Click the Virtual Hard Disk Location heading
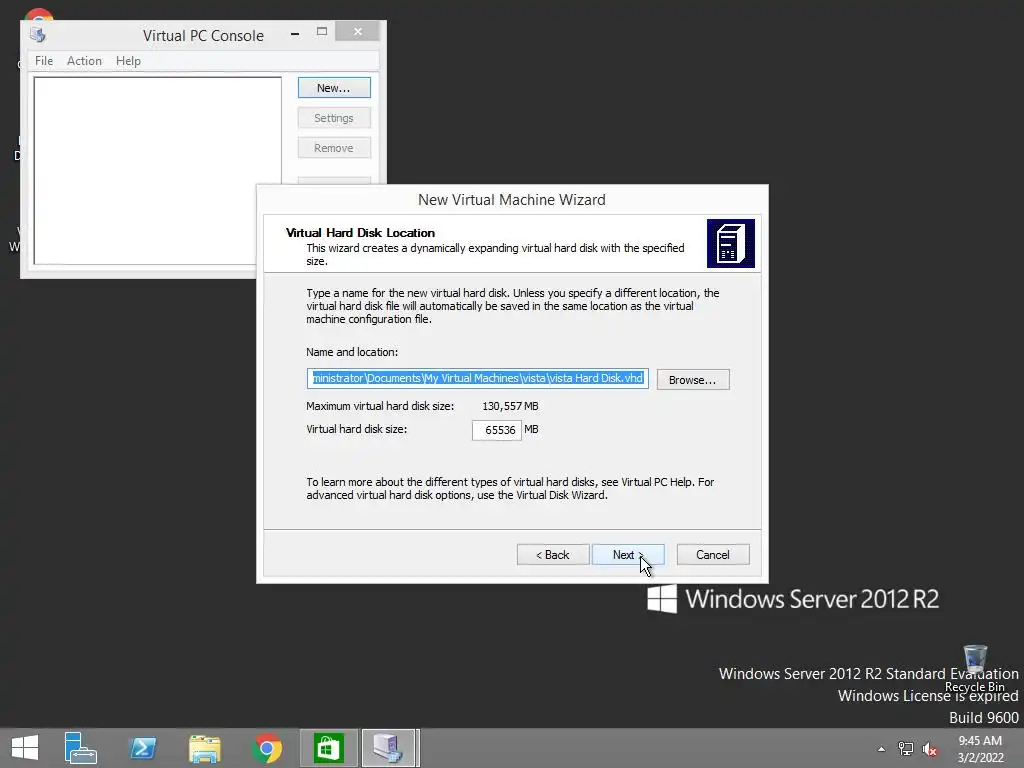This screenshot has height=768, width=1024. 360,232
